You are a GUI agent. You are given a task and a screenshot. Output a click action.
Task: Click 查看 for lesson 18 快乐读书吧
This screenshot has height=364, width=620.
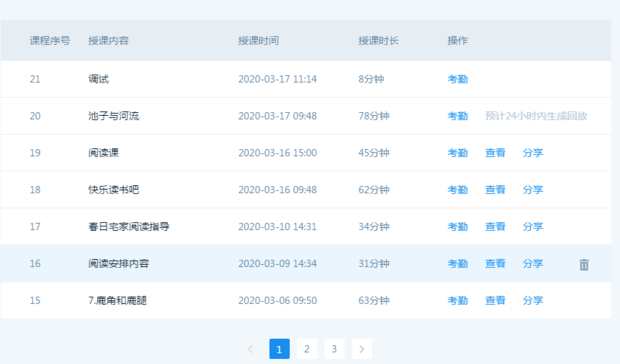pyautogui.click(x=495, y=190)
